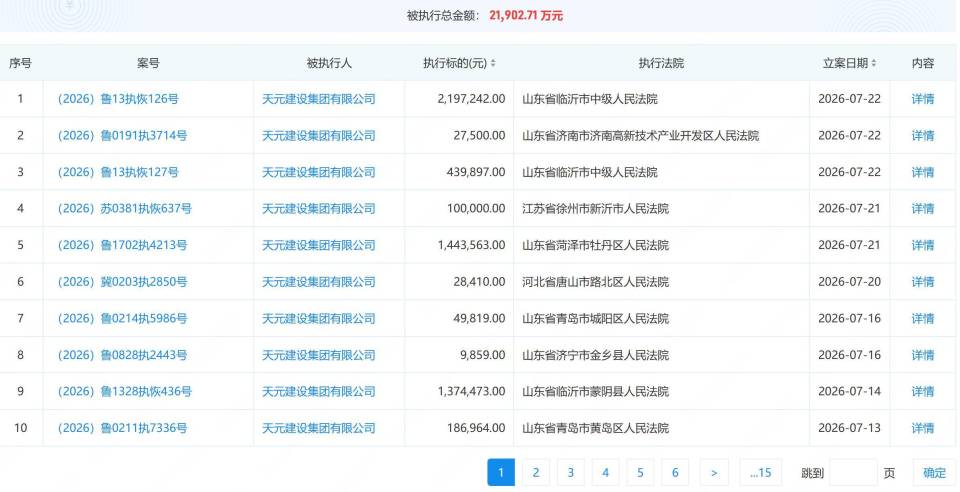View 详情 for 鲁13执恢127号 case

923,172
